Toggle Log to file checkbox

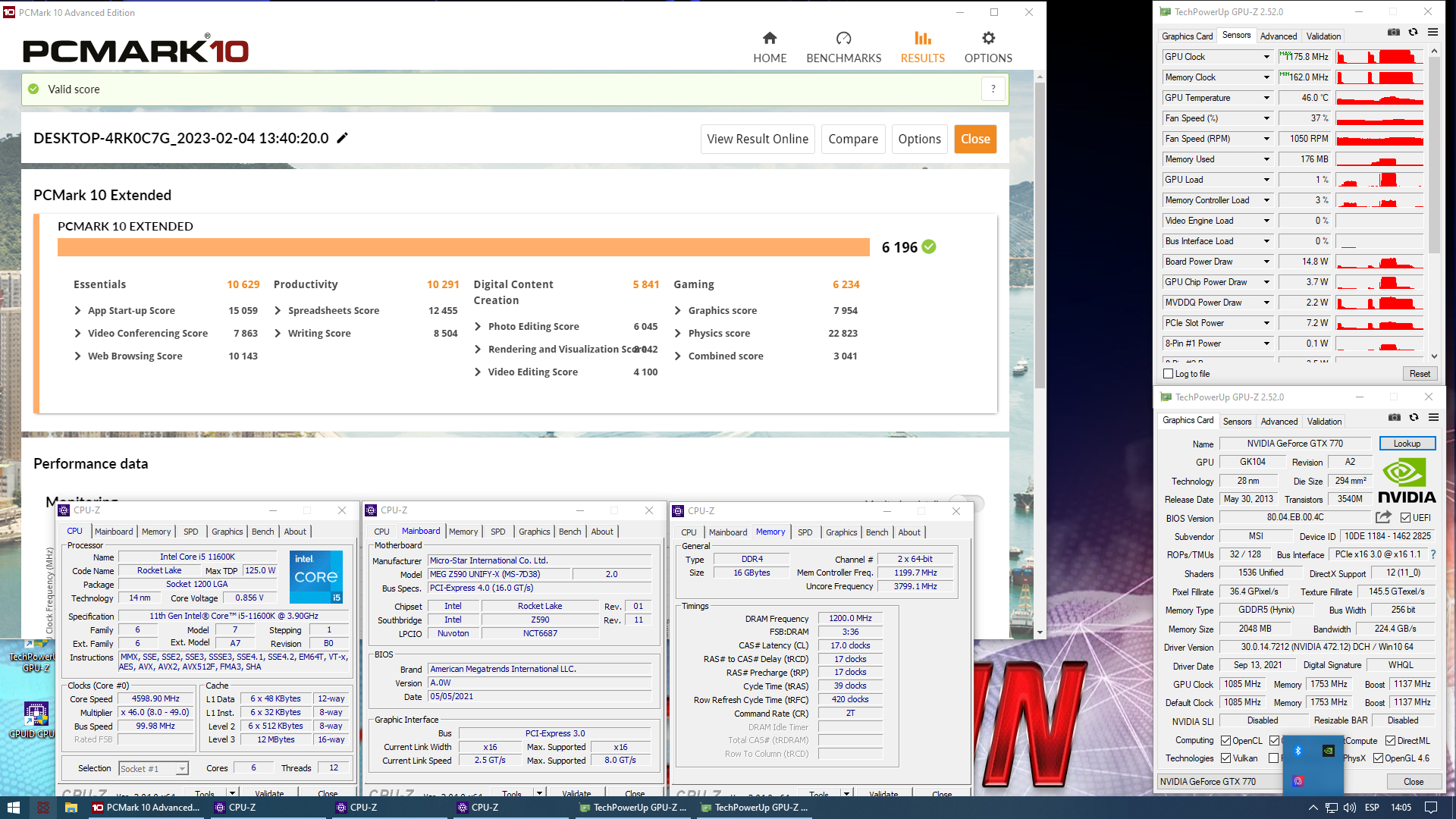(1169, 374)
